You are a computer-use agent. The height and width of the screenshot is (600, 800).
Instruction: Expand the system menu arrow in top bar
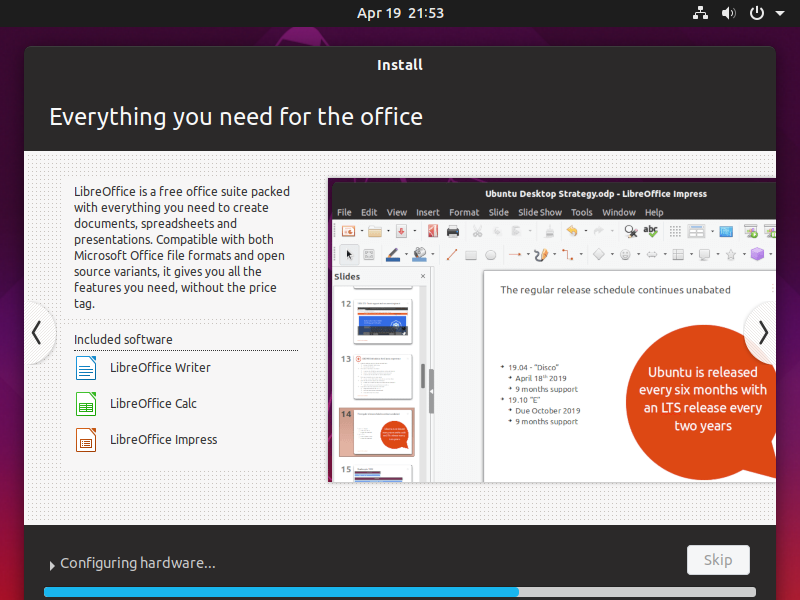point(780,13)
